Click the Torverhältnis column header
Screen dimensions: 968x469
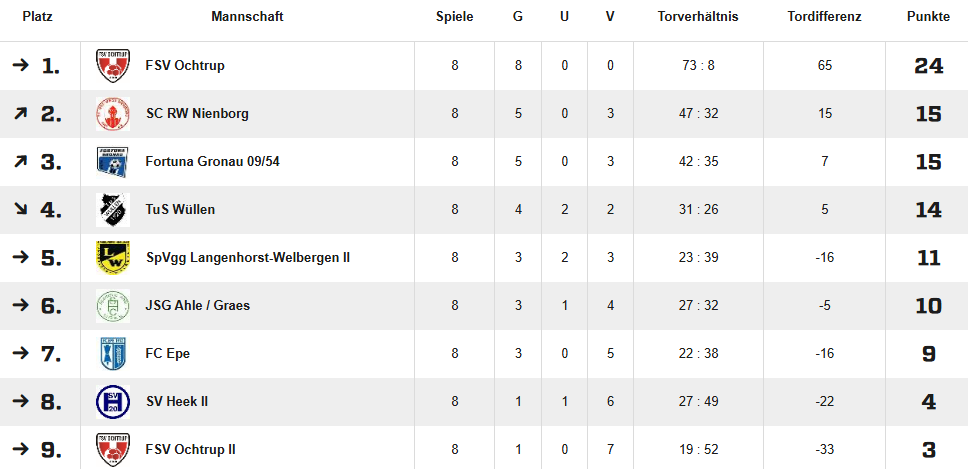698,17
